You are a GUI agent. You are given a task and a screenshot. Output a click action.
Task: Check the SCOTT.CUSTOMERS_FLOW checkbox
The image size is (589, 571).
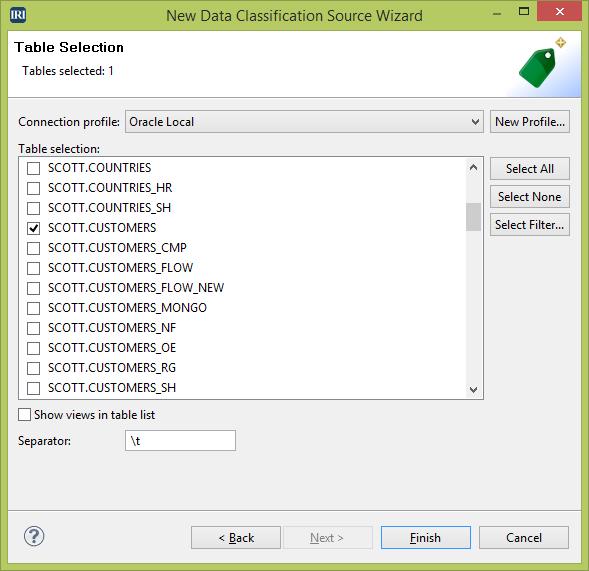coord(33,268)
